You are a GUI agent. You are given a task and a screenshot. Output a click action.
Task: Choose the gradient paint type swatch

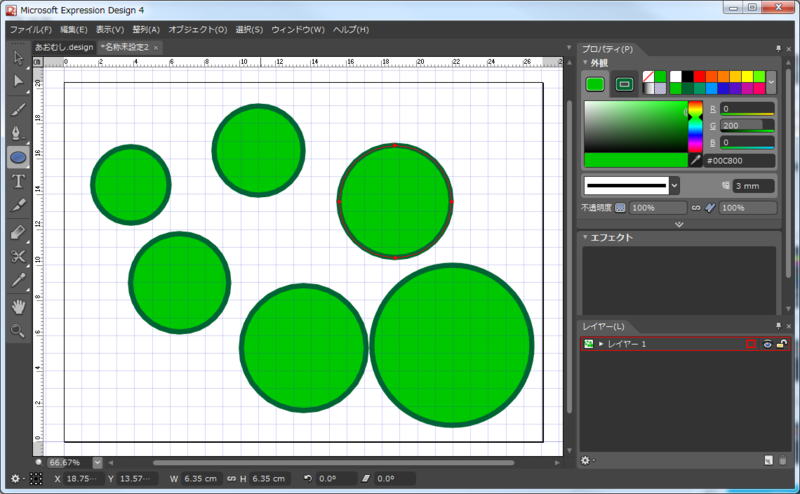648,89
